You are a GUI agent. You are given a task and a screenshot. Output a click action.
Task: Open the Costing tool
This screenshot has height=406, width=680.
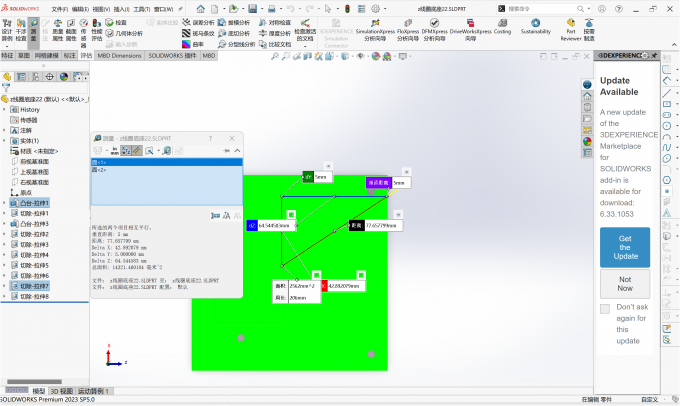coord(502,27)
